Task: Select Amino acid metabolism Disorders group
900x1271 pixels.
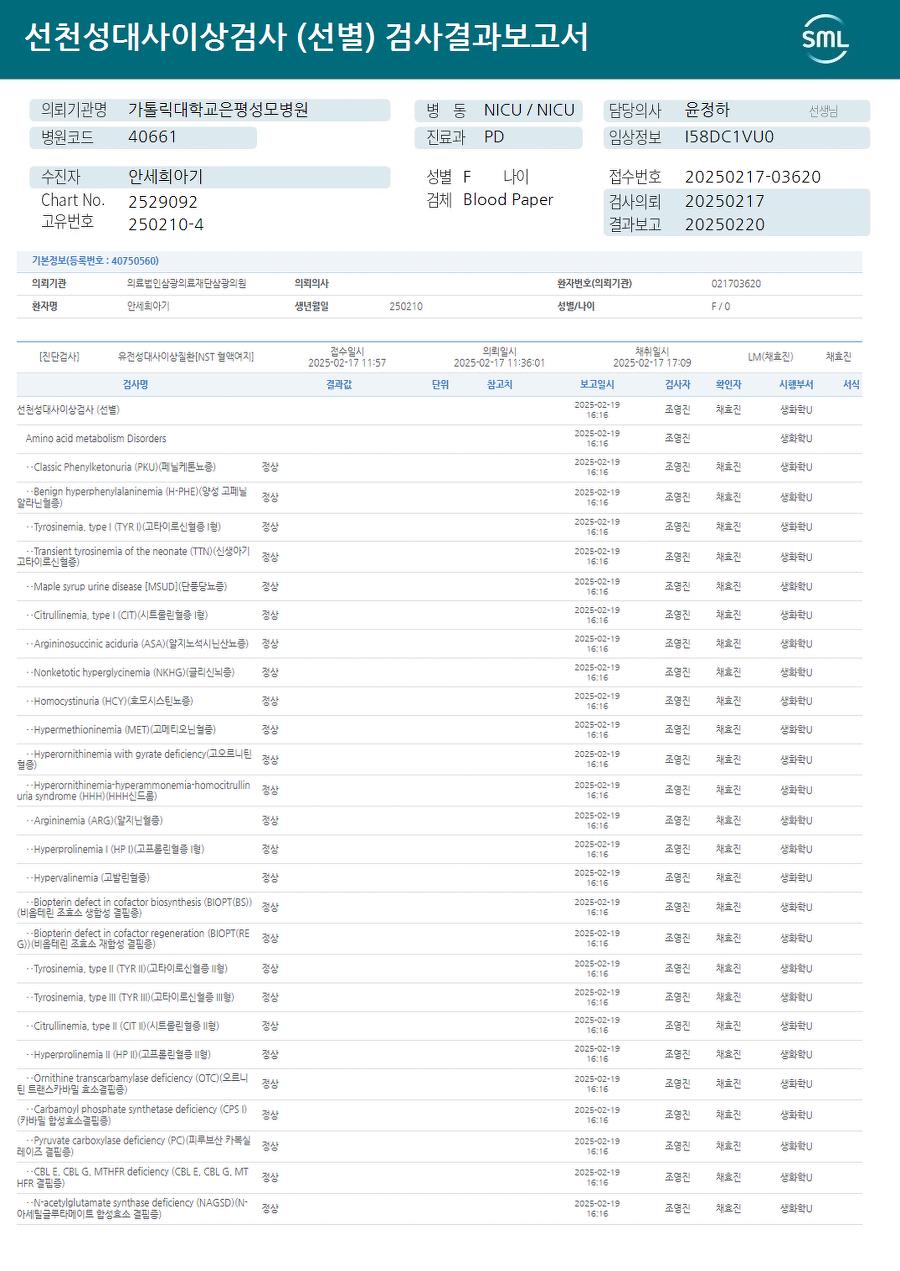Action: click(x=439, y=438)
